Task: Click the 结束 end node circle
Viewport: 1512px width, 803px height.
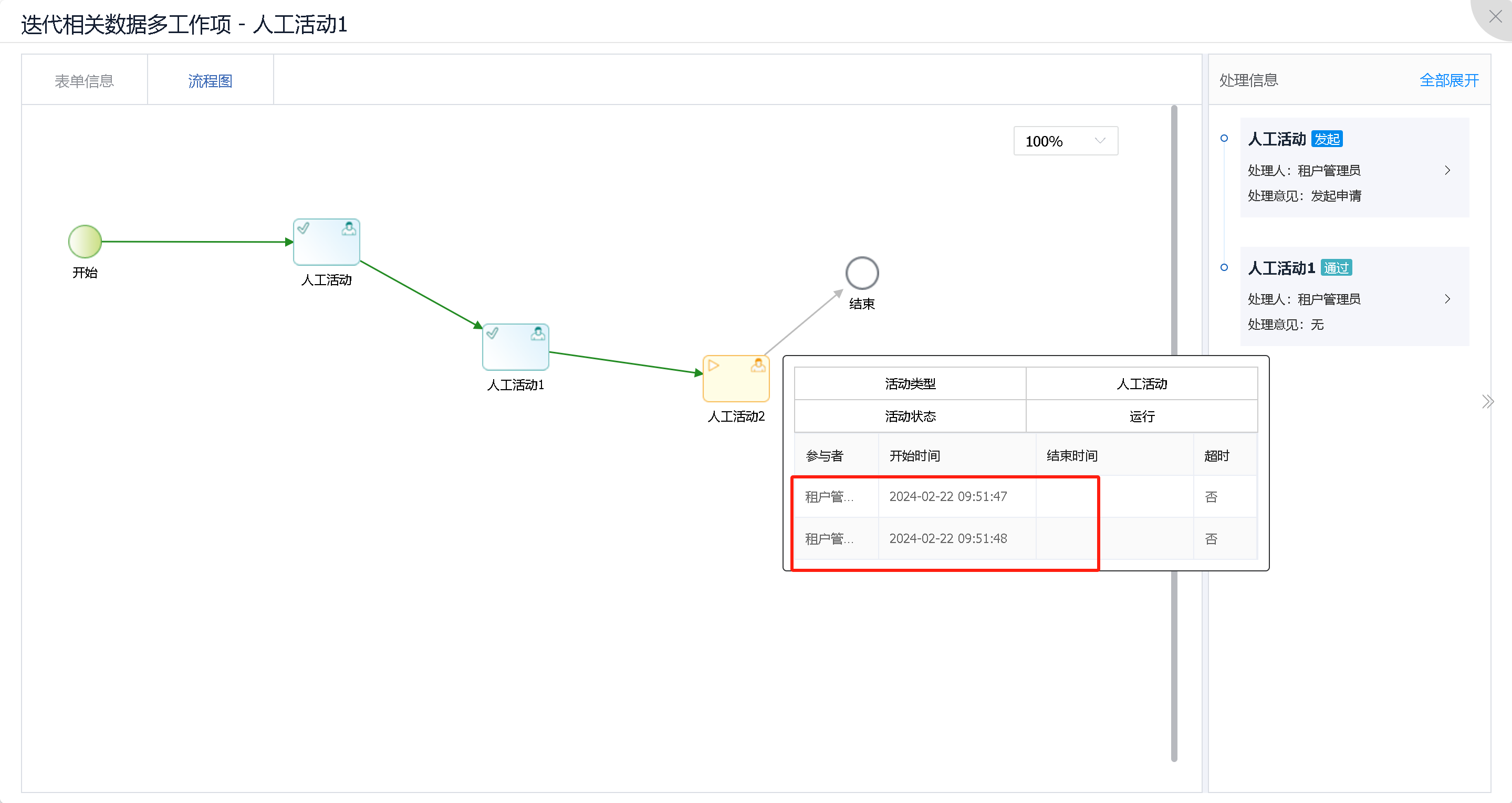Action: click(x=861, y=273)
